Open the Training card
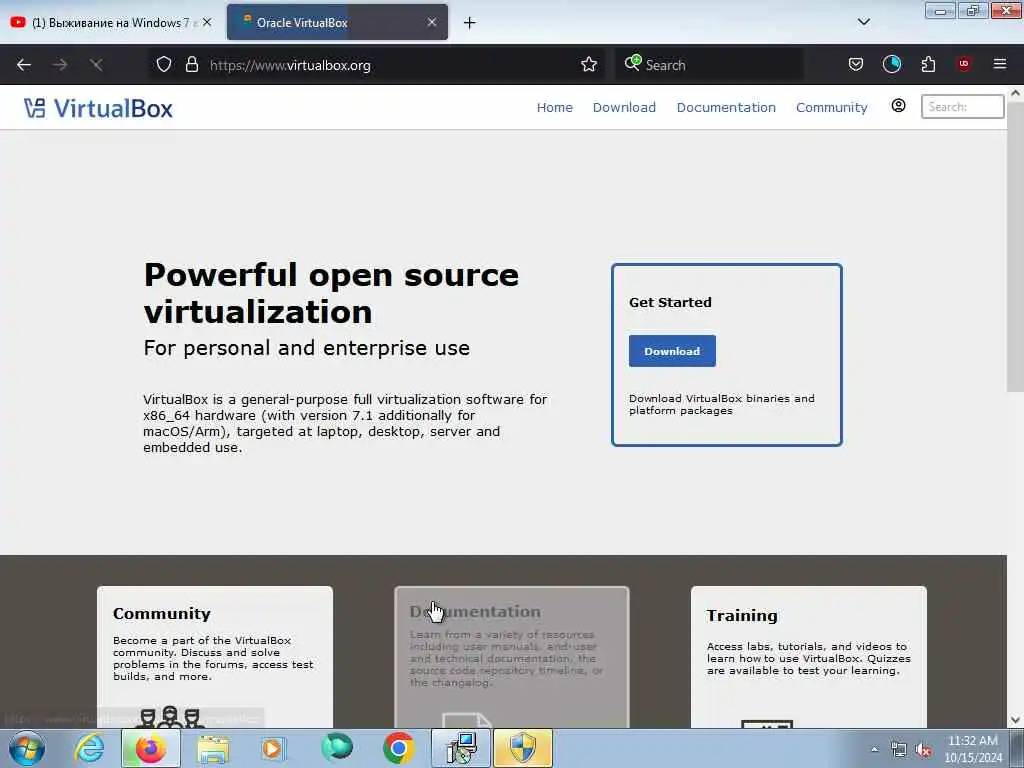Viewport: 1024px width, 768px height. pyautogui.click(x=808, y=657)
